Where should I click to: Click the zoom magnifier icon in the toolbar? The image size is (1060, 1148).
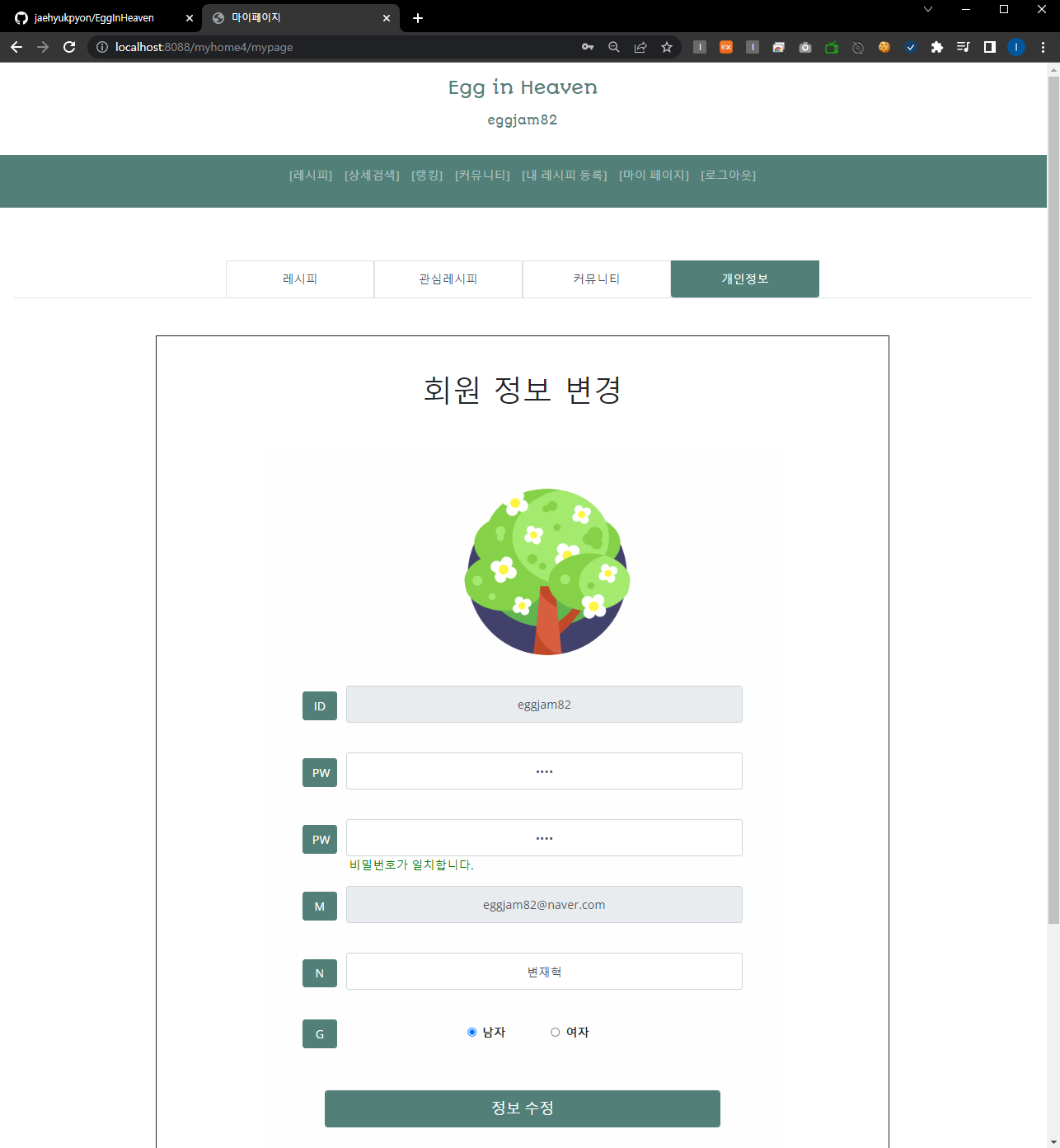(614, 47)
